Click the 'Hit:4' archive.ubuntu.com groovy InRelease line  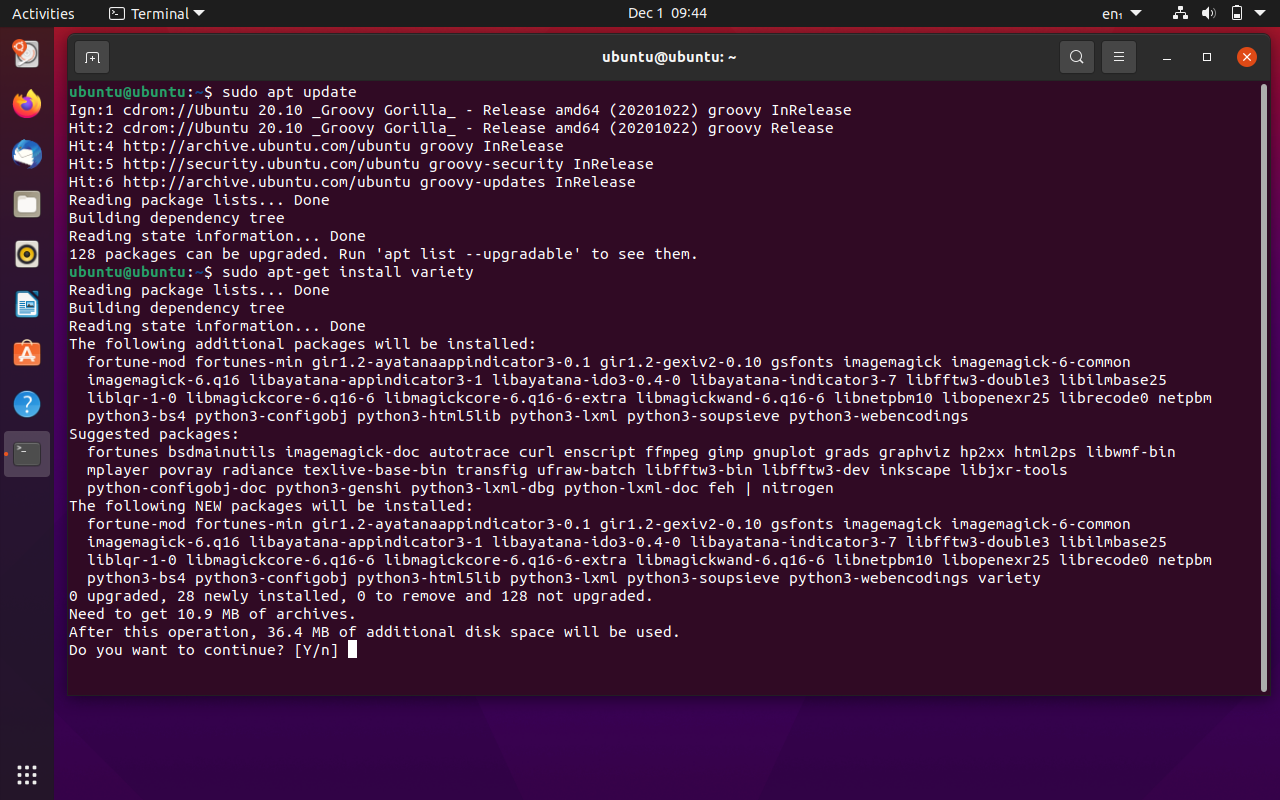(x=316, y=146)
